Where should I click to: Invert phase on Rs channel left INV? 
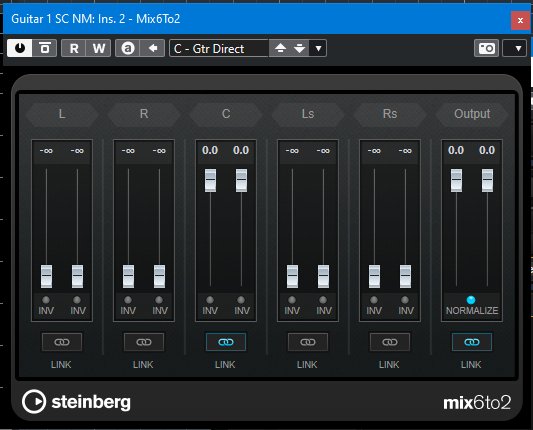[374, 300]
